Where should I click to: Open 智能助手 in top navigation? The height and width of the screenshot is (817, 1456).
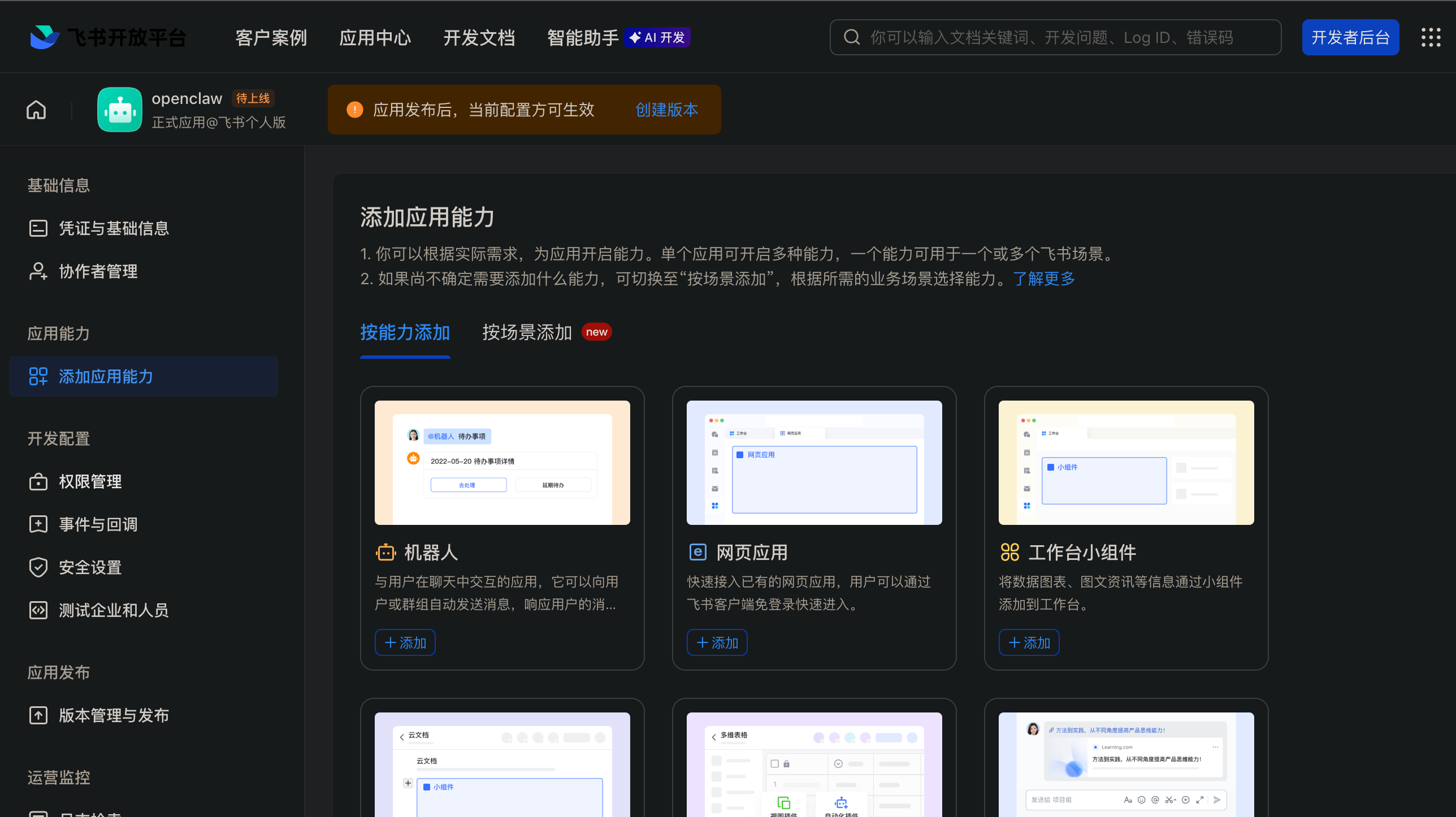click(x=583, y=37)
